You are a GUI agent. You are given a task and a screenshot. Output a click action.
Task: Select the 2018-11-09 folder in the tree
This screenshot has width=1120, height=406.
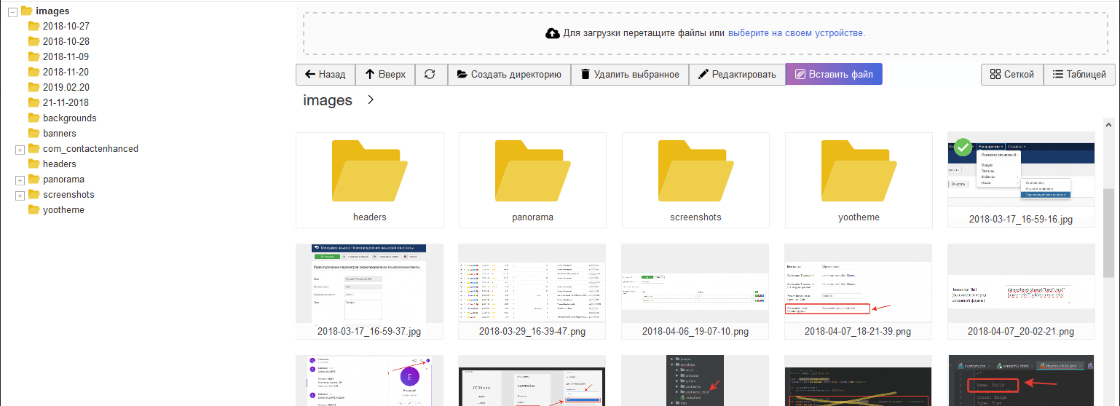(66, 57)
